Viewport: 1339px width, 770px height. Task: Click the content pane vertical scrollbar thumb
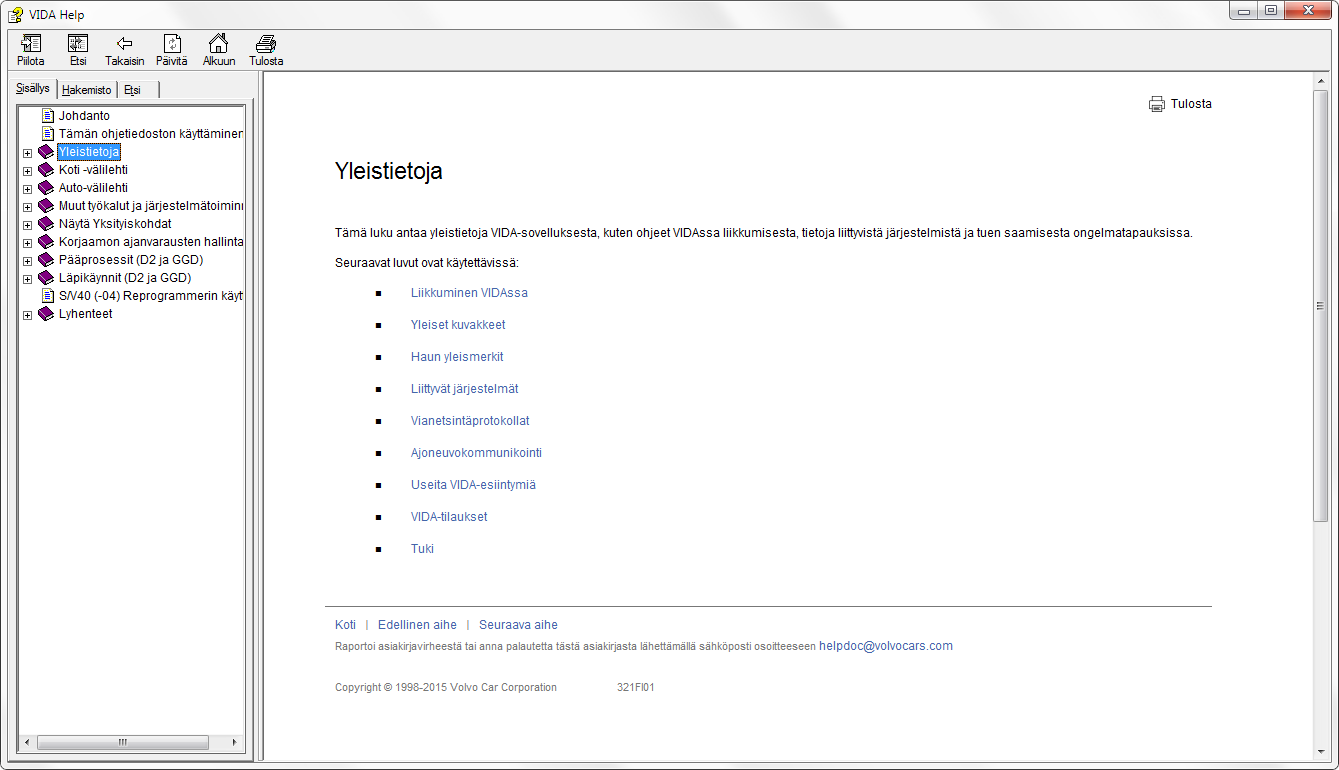[x=1321, y=306]
